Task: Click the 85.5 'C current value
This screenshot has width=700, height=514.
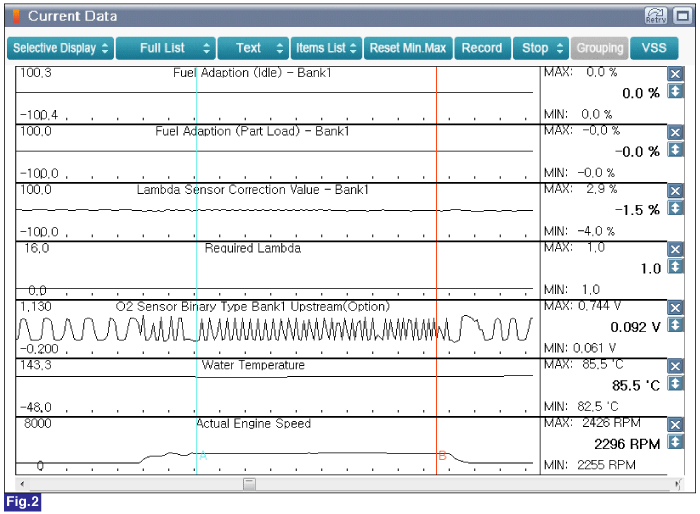Action: 636,385
